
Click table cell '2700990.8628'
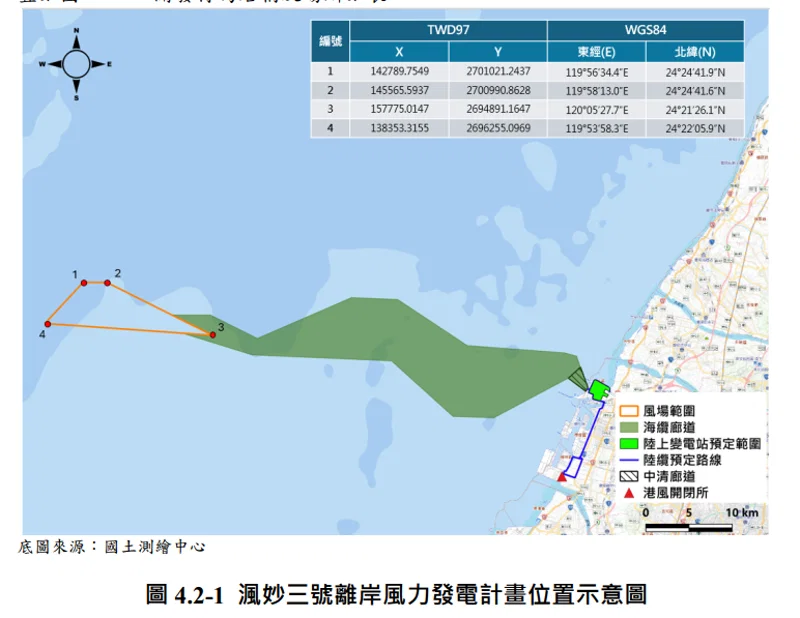(x=498, y=90)
